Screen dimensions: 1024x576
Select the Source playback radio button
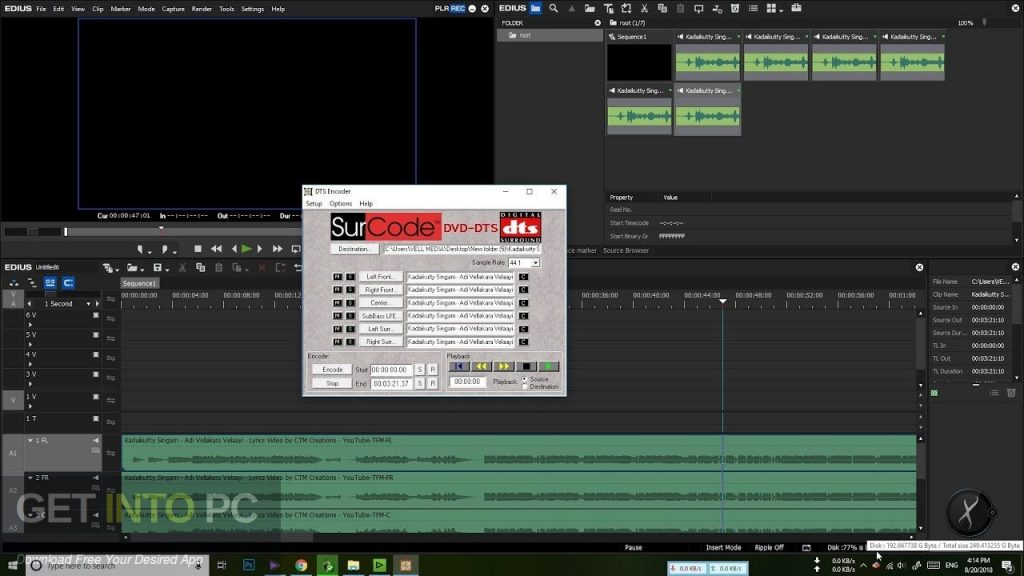(524, 379)
